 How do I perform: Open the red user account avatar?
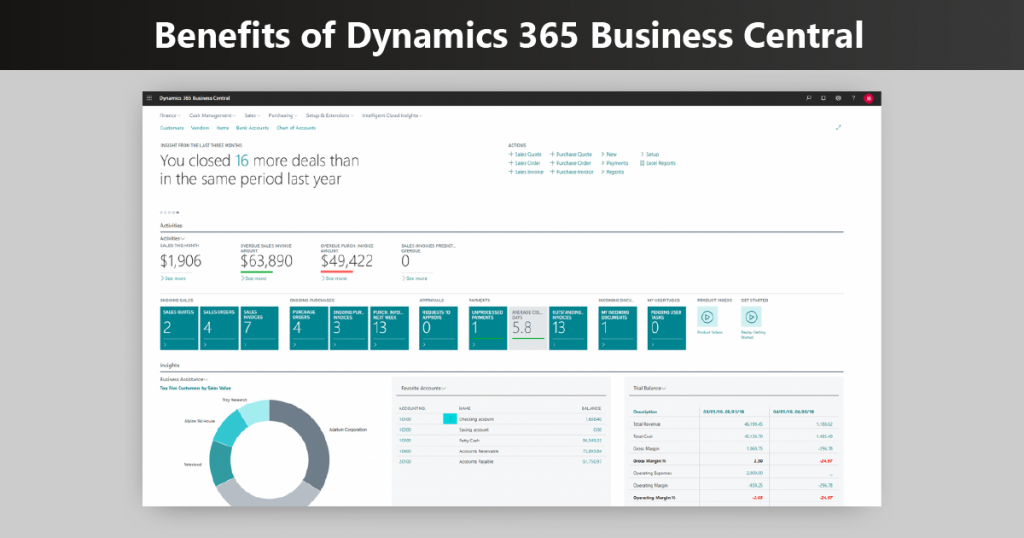tap(869, 98)
